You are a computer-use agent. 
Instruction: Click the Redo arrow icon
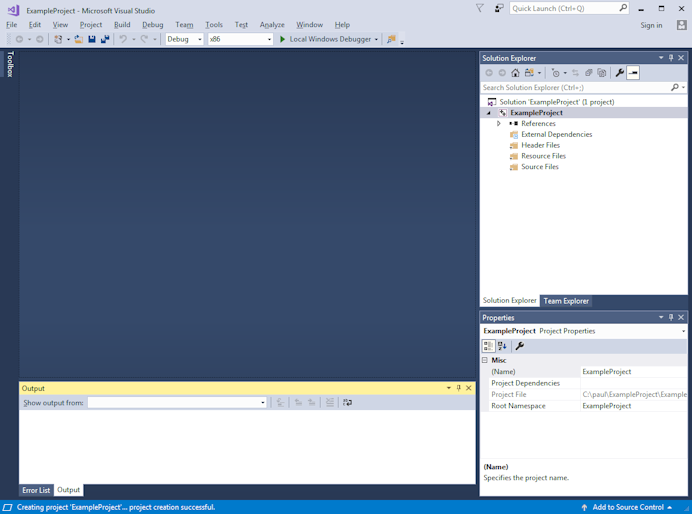(x=144, y=39)
